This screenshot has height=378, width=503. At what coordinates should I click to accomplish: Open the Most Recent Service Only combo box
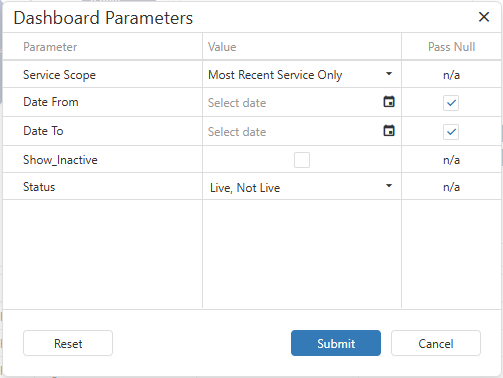click(x=301, y=75)
